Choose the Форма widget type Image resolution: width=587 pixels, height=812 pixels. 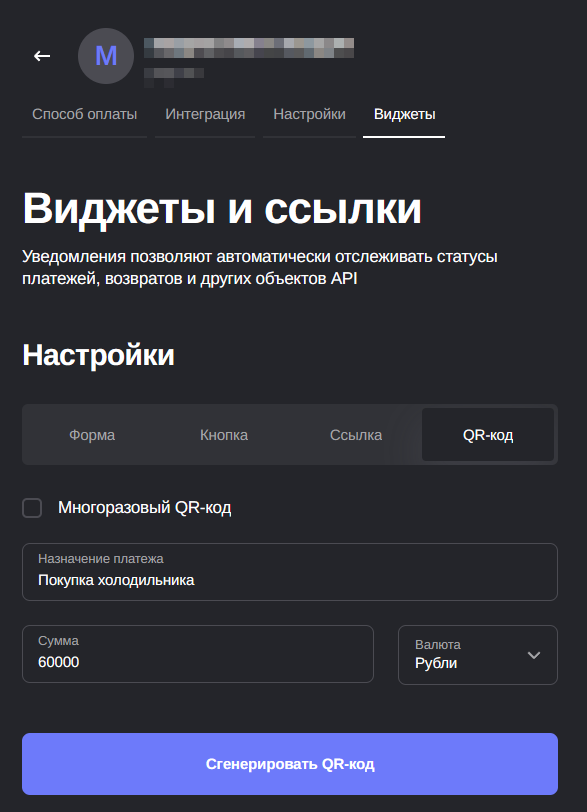point(92,435)
